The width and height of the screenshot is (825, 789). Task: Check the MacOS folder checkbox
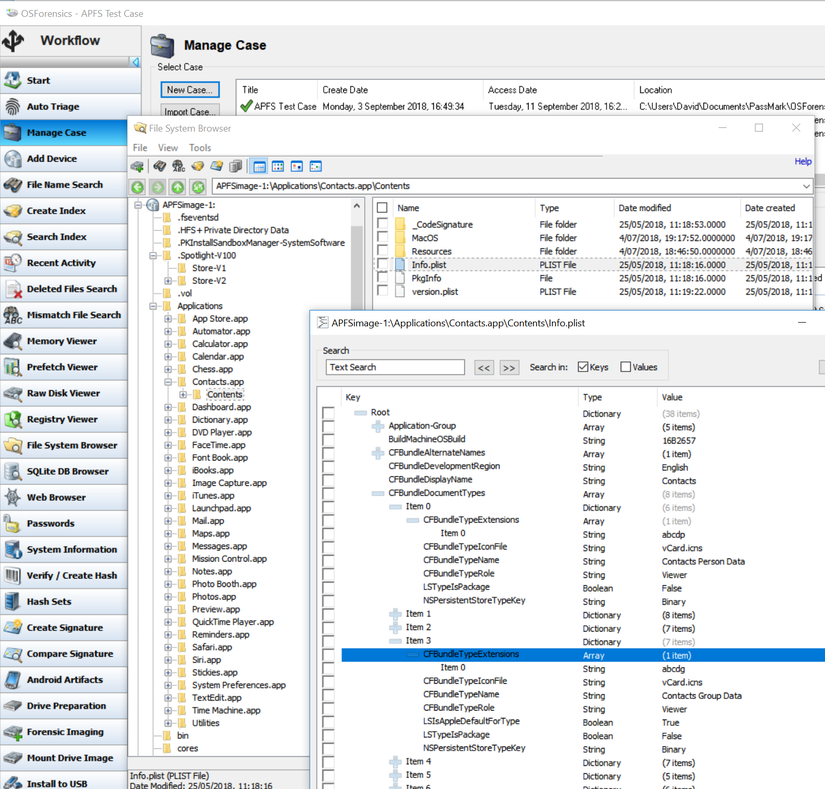pyautogui.click(x=383, y=237)
